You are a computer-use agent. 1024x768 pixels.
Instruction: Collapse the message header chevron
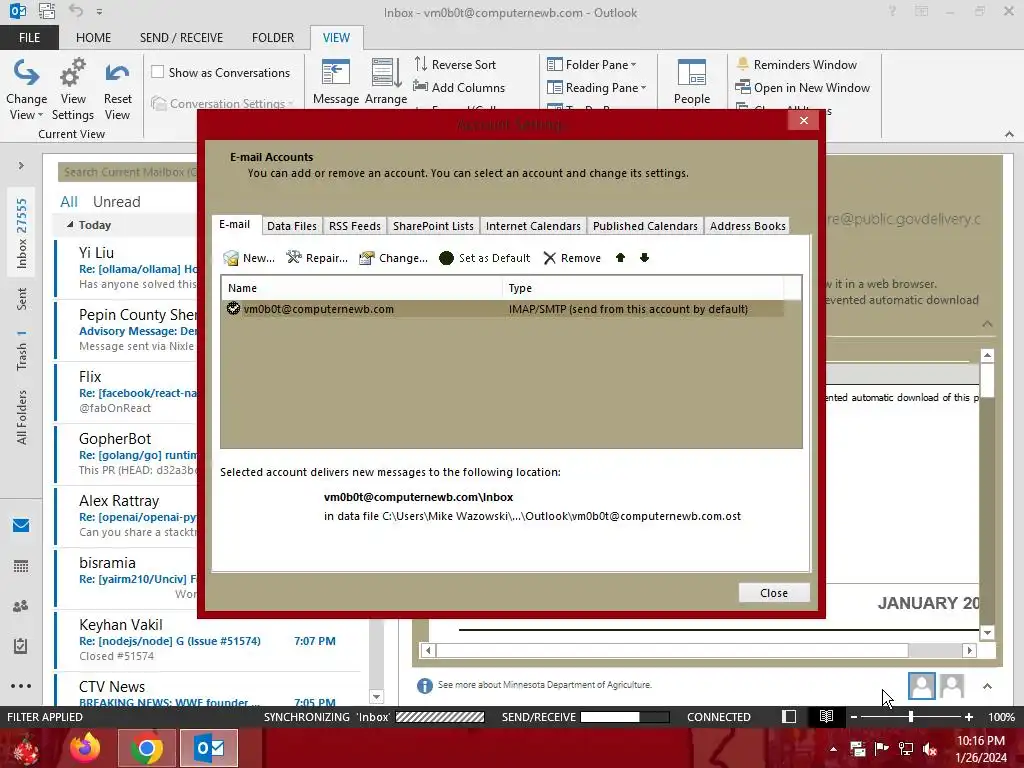(x=987, y=324)
